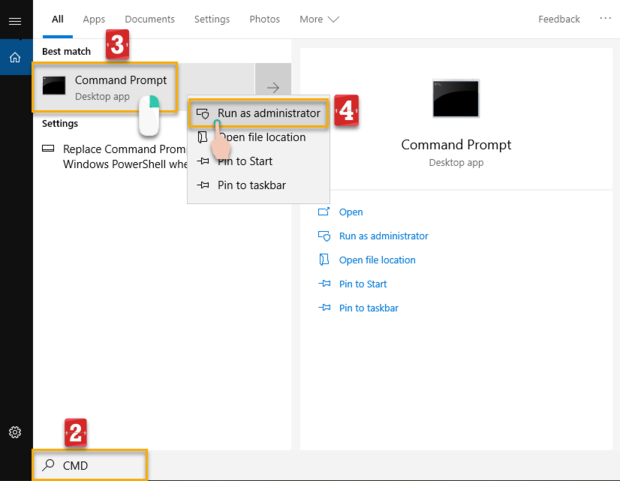Click keyboard icon beside Replace Command Prompt
The width and height of the screenshot is (620, 481).
(x=48, y=149)
